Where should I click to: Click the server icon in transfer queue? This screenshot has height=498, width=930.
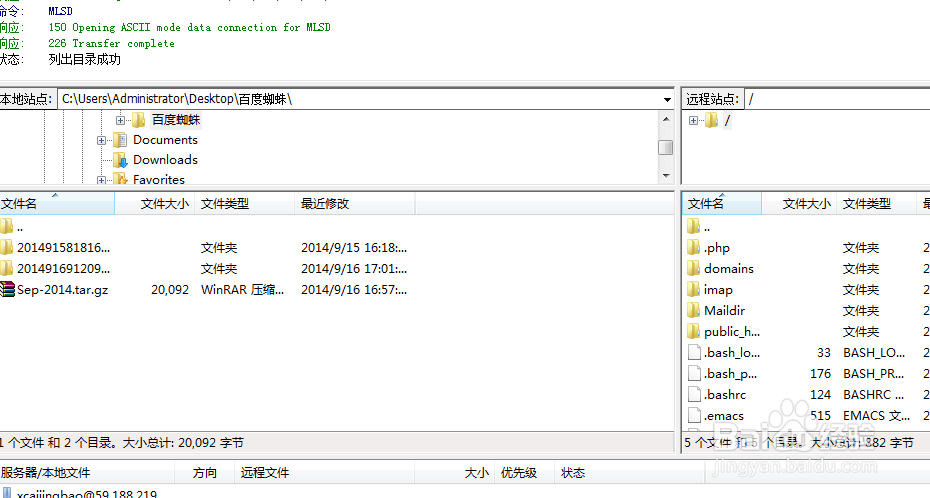point(7,493)
